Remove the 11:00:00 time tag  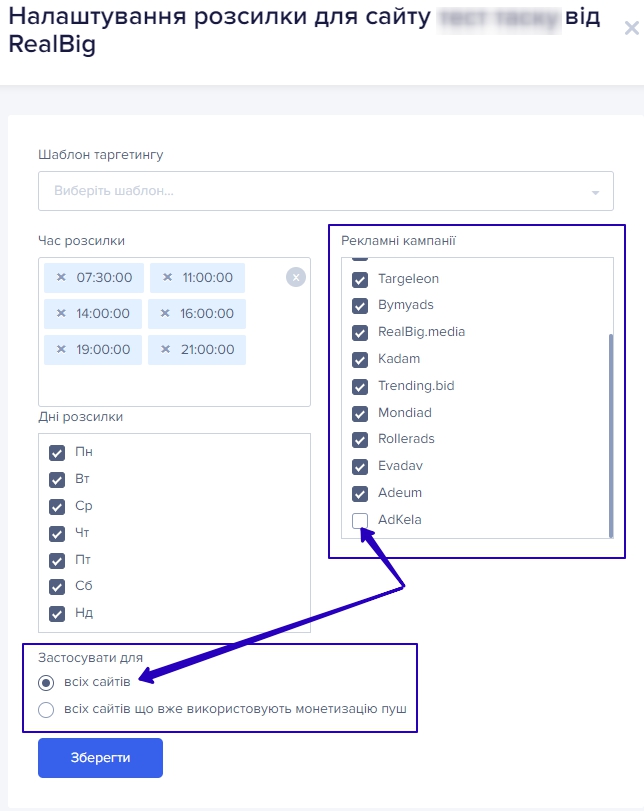pyautogui.click(x=167, y=277)
